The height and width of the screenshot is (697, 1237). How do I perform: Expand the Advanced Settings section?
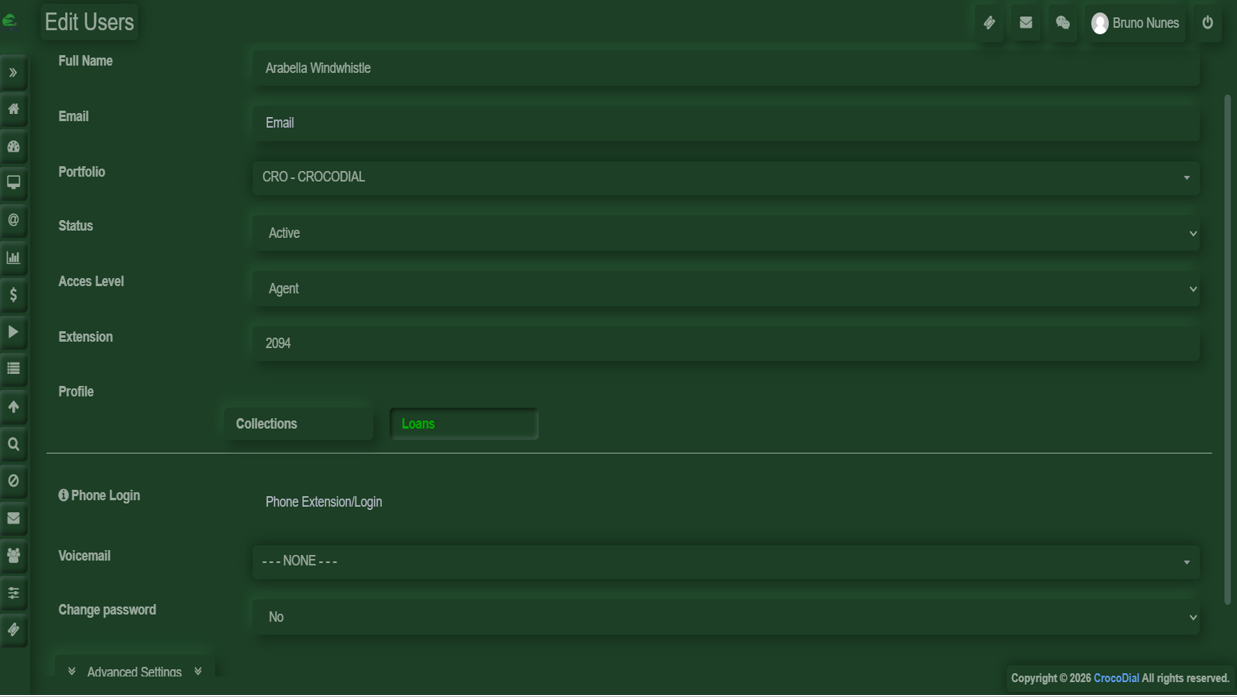click(135, 672)
